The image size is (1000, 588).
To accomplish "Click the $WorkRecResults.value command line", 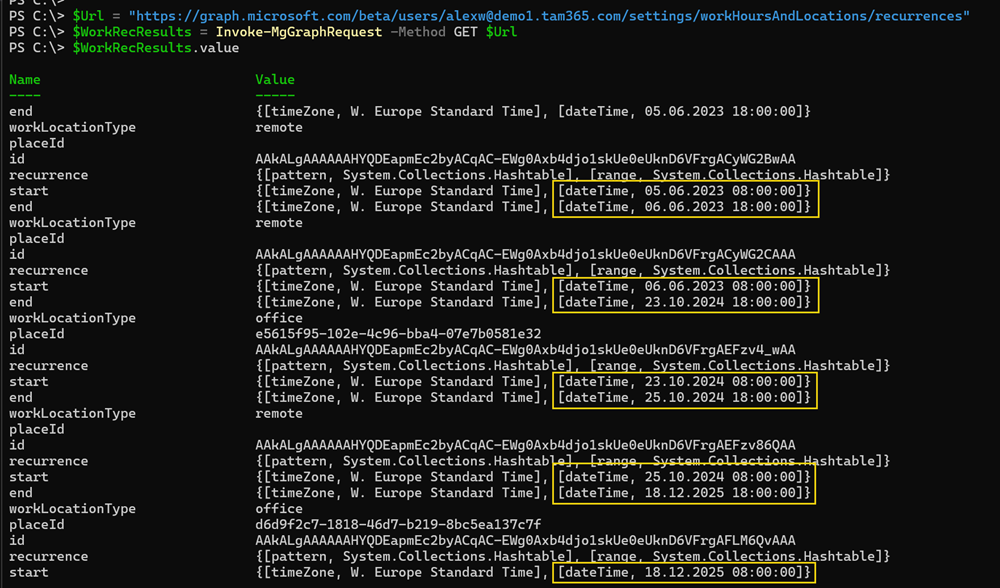I will point(155,48).
